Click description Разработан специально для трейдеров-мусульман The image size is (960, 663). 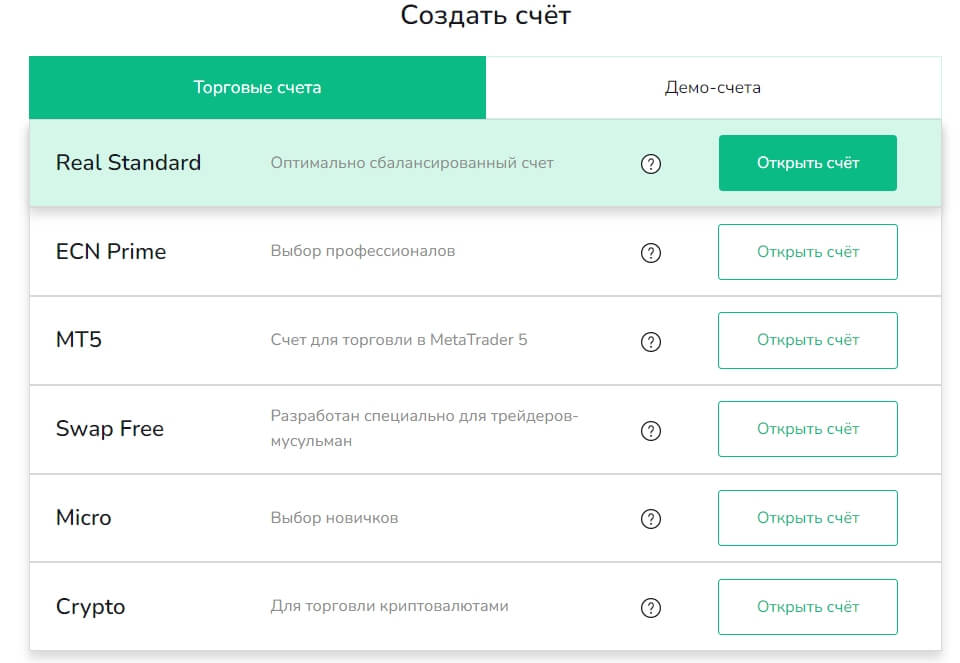coord(424,429)
